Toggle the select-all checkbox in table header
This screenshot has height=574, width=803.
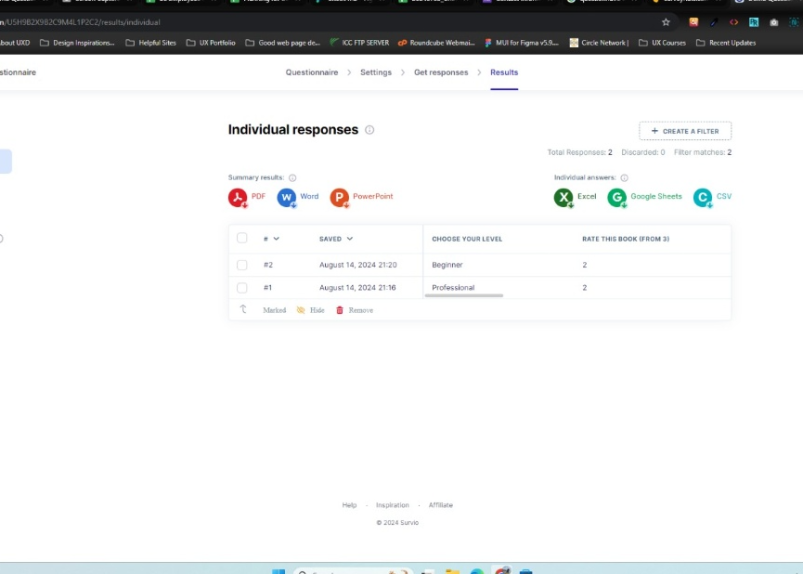point(242,238)
